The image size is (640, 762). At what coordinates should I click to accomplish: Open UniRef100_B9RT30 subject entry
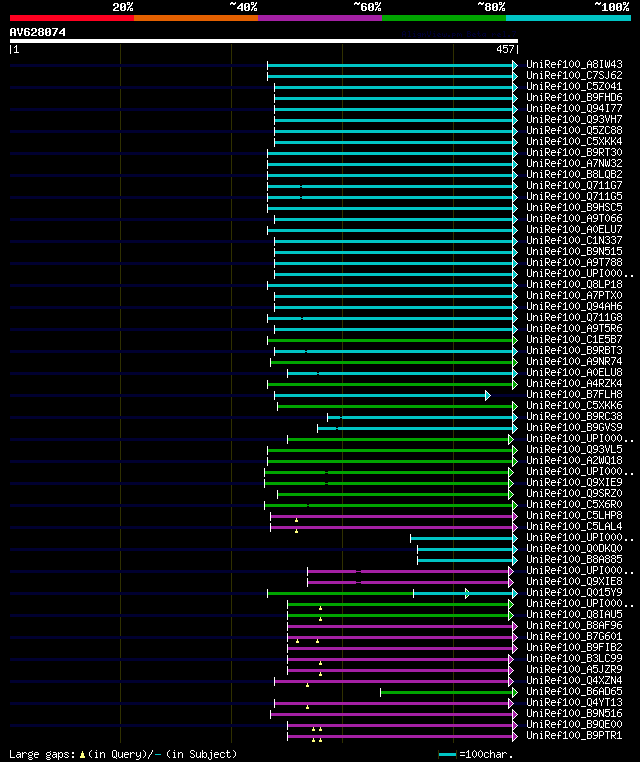coord(574,152)
